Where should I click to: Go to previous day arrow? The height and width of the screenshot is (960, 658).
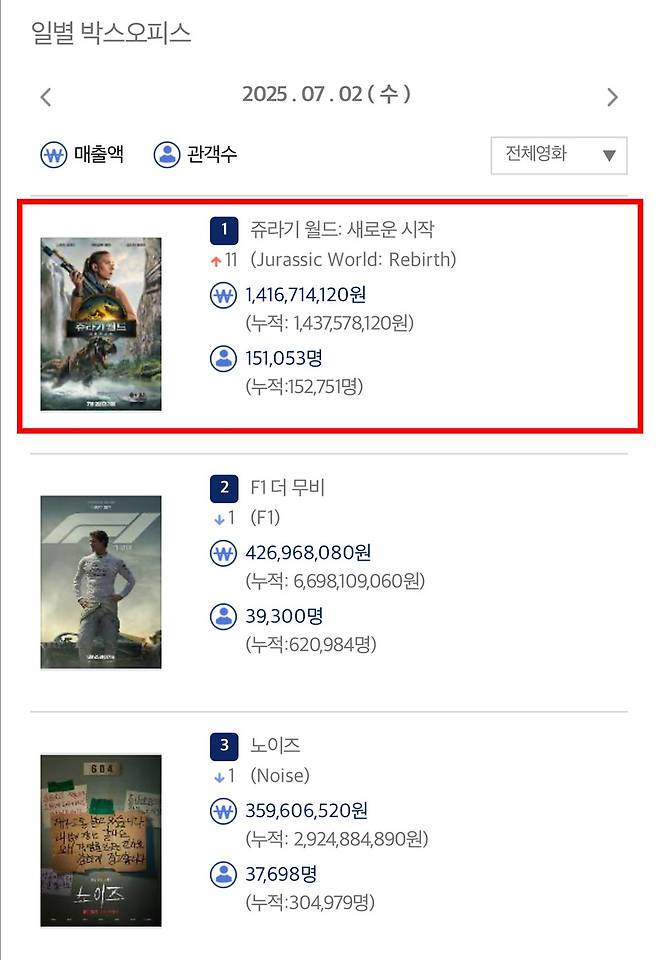coord(45,97)
